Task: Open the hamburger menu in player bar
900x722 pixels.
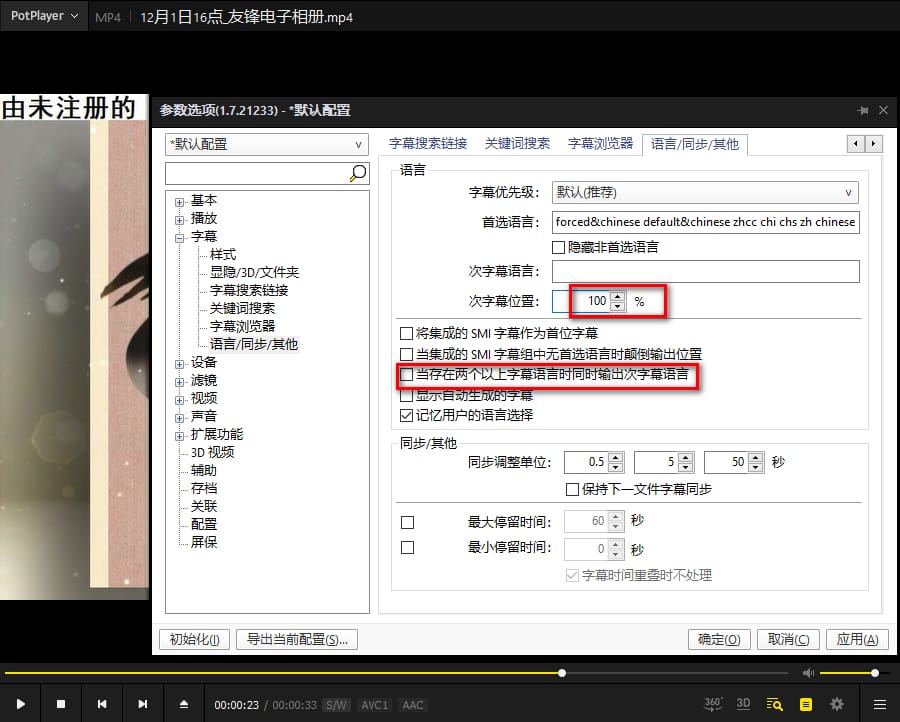Action: click(879, 704)
